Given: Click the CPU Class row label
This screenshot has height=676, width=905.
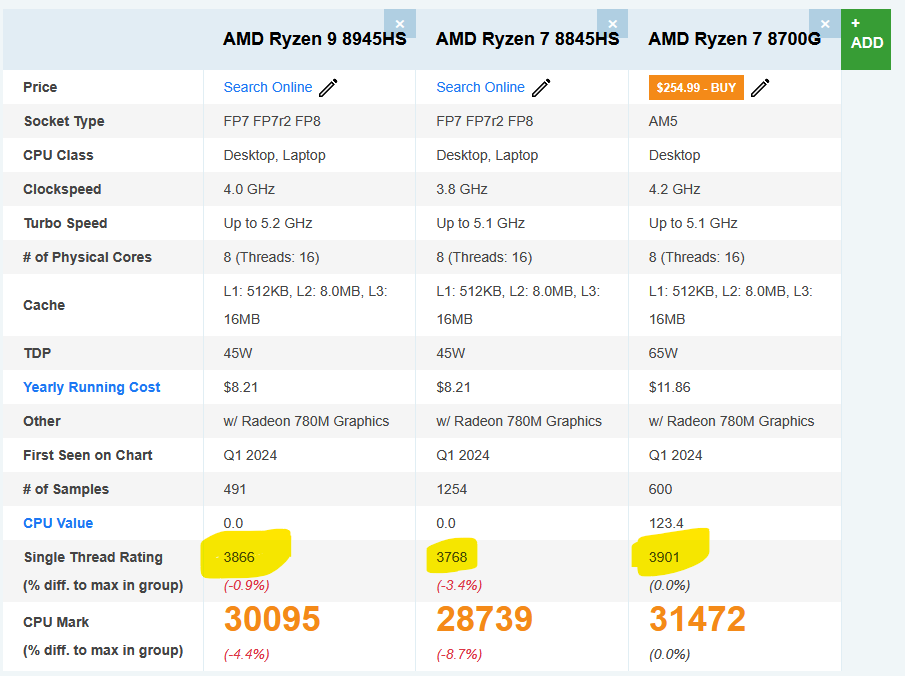Looking at the screenshot, I should [58, 155].
